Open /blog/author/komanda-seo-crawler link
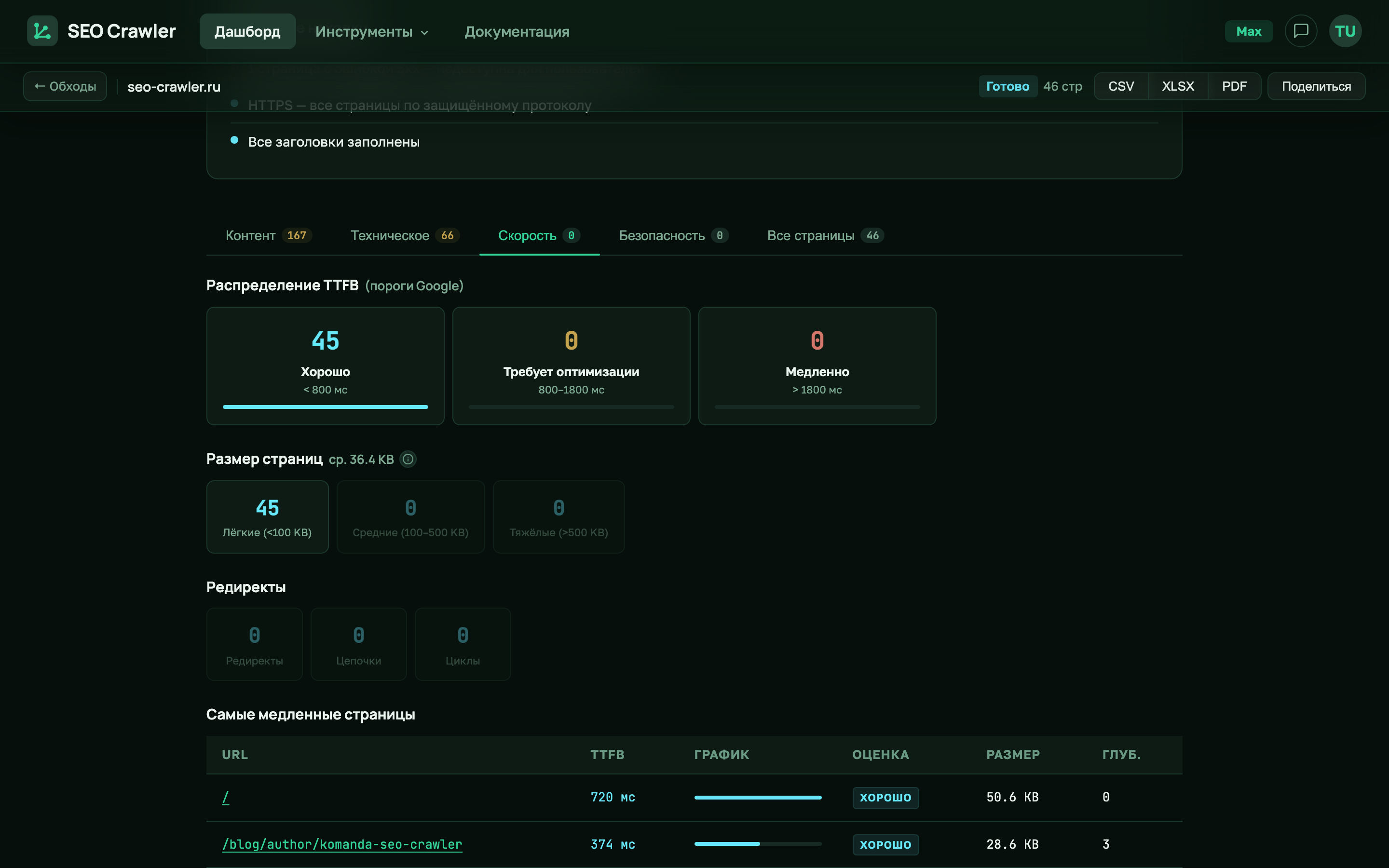This screenshot has width=1389, height=868. click(342, 844)
